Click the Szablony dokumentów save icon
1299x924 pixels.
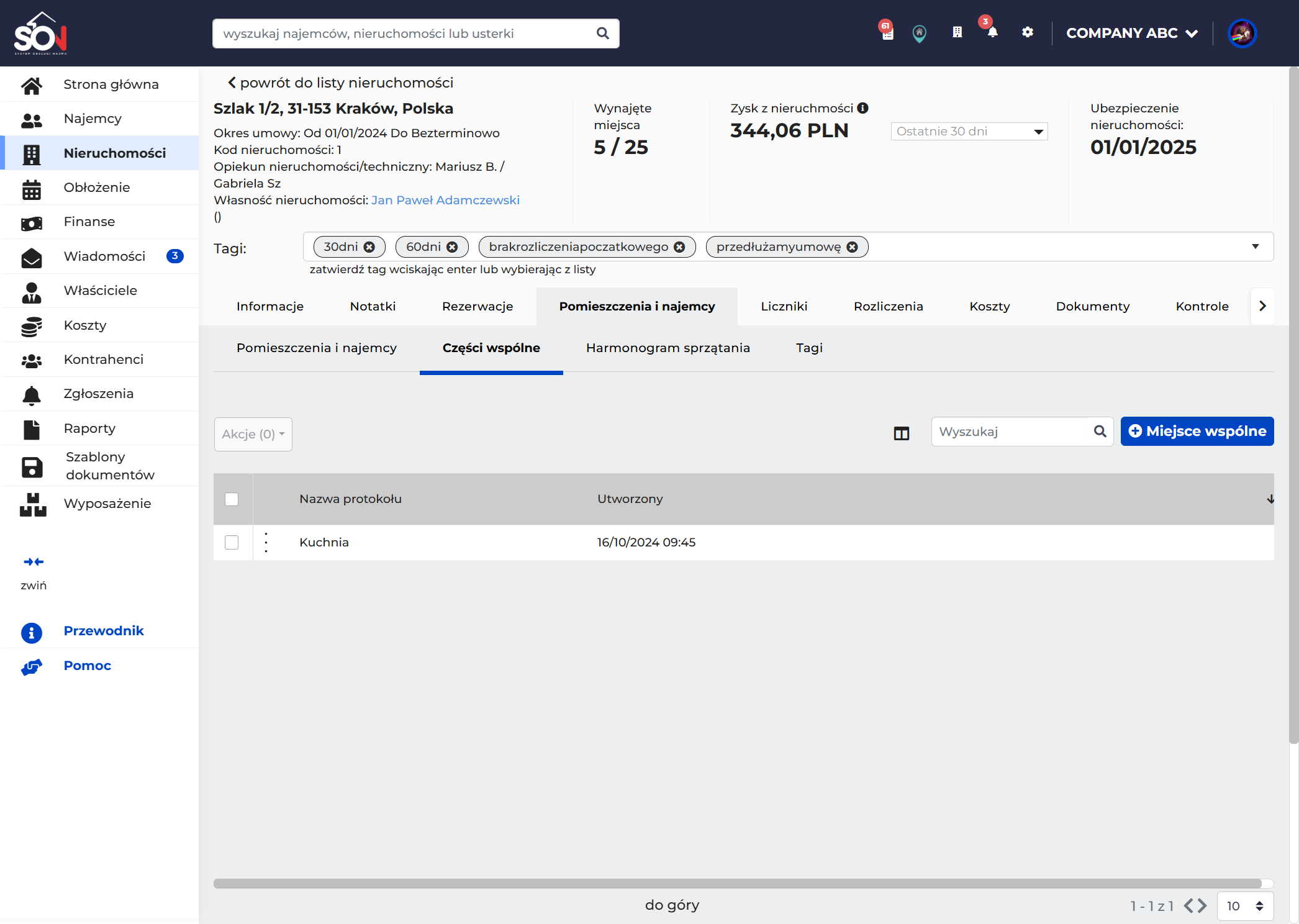click(x=32, y=467)
